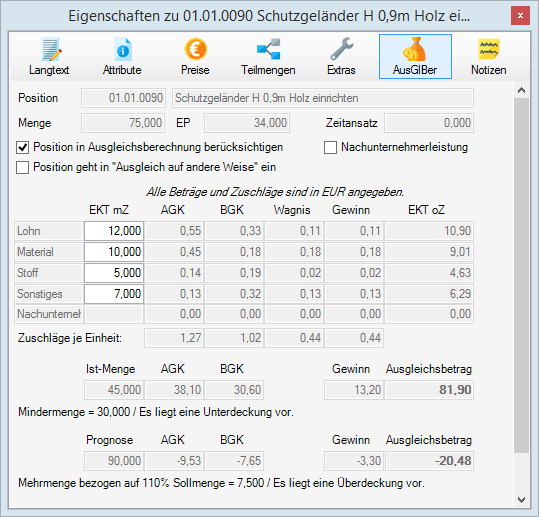
Task: Click the Lohn EKT mZ field 12,000
Action: 114,231
